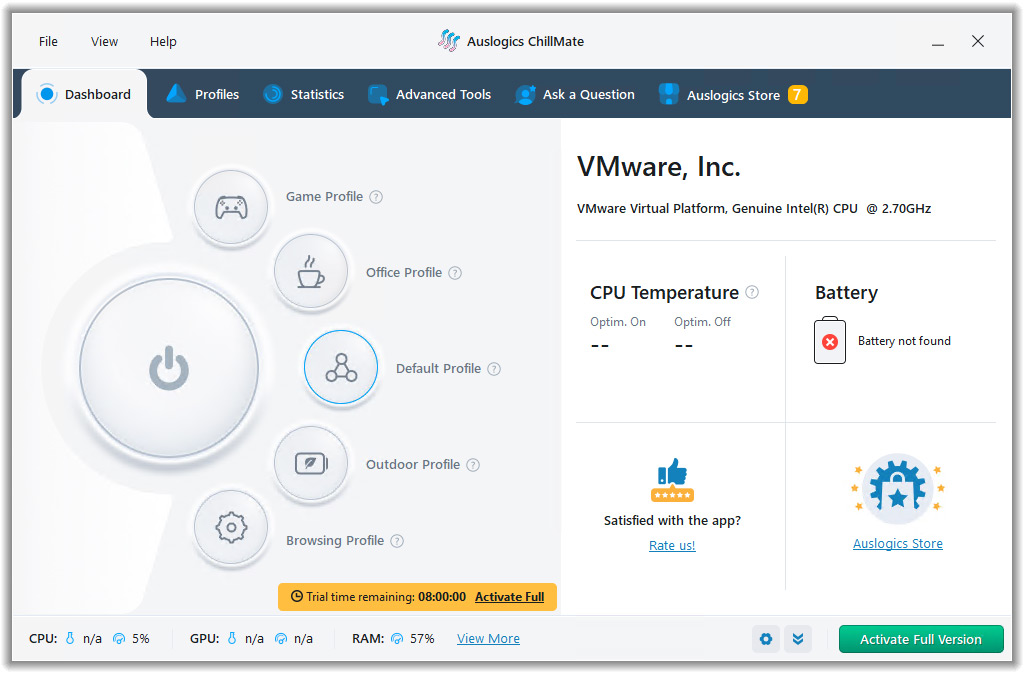The width and height of the screenshot is (1025, 673).
Task: Select the Browsing Profile gear icon
Action: (x=231, y=527)
